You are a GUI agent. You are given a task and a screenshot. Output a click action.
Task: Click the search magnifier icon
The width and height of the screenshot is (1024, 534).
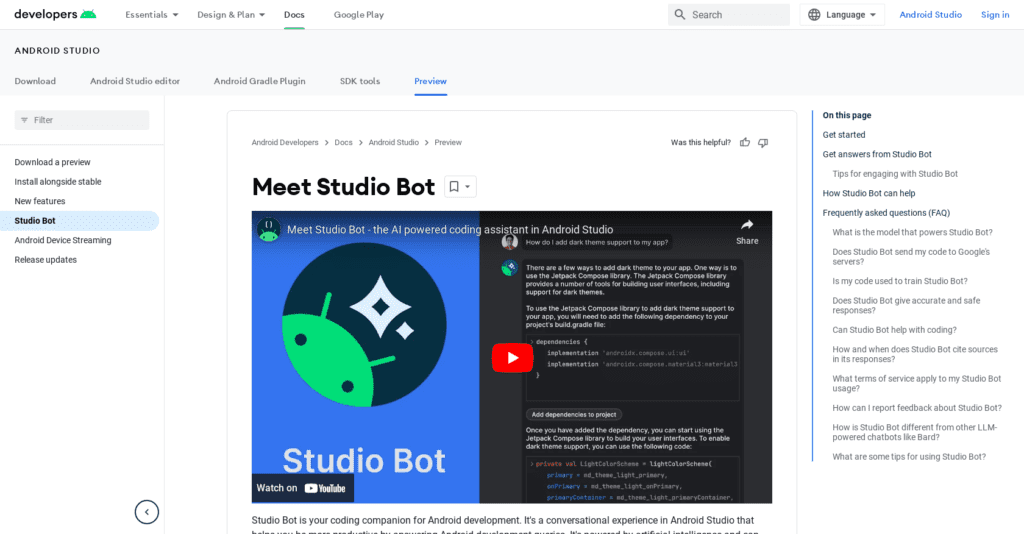(680, 14)
